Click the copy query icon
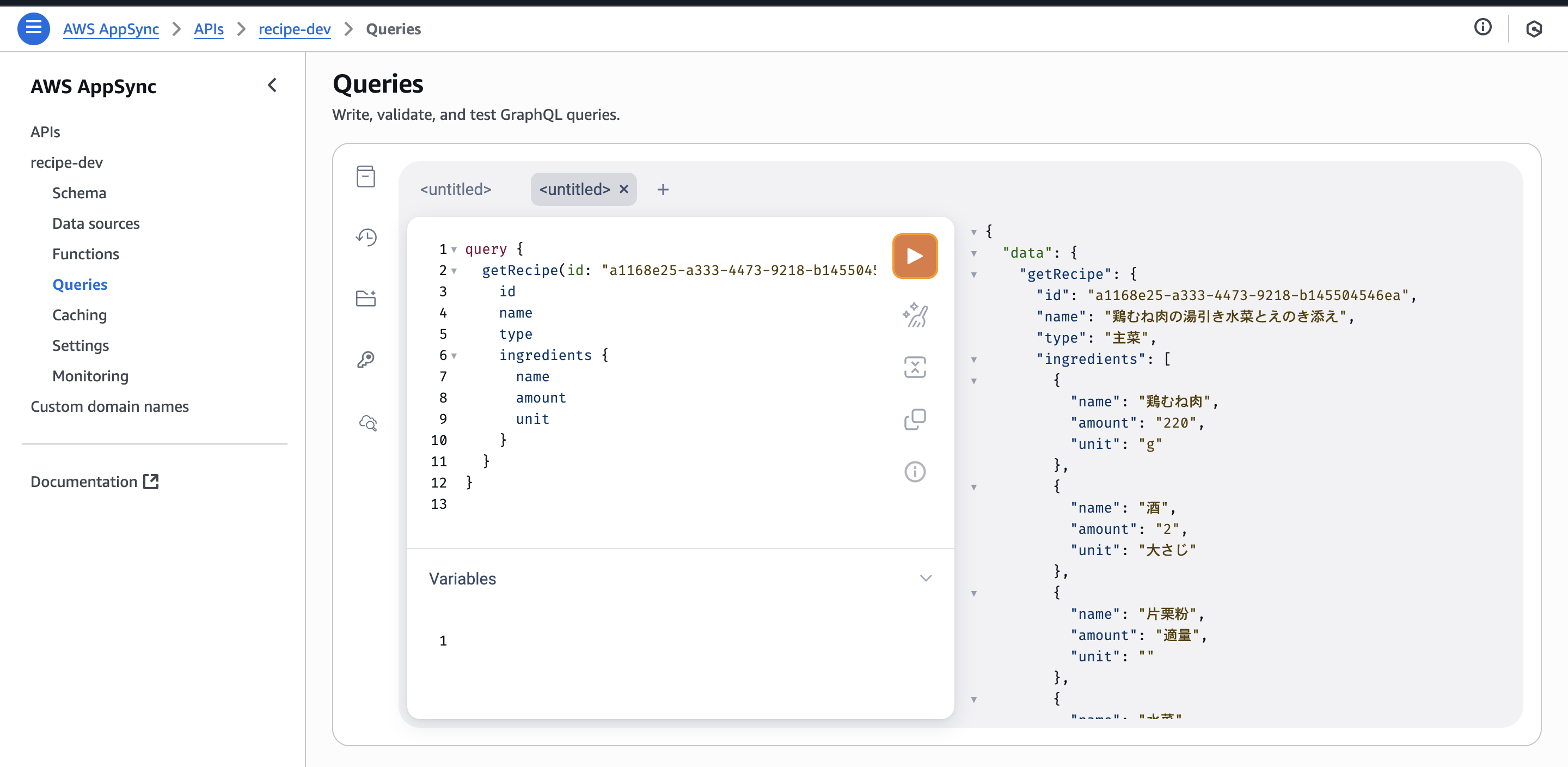The width and height of the screenshot is (1568, 767). [914, 419]
